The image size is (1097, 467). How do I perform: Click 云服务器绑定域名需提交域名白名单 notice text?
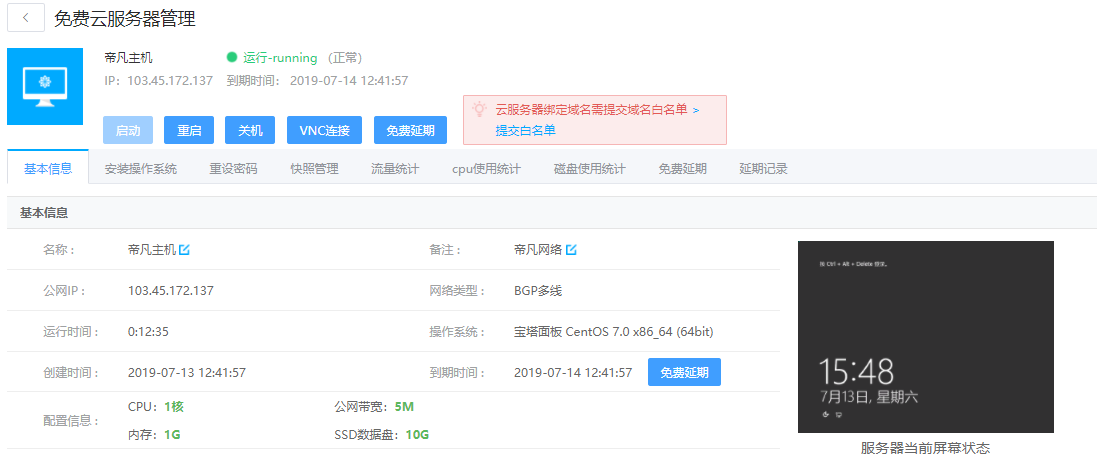point(591,109)
